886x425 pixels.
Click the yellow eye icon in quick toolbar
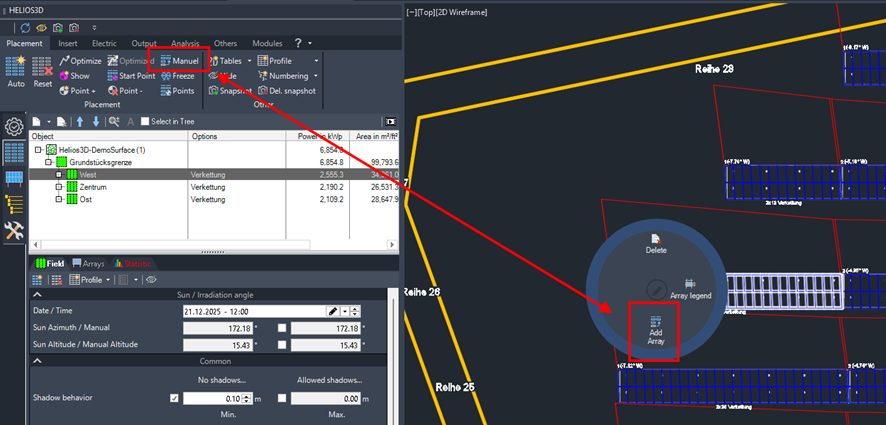click(41, 27)
